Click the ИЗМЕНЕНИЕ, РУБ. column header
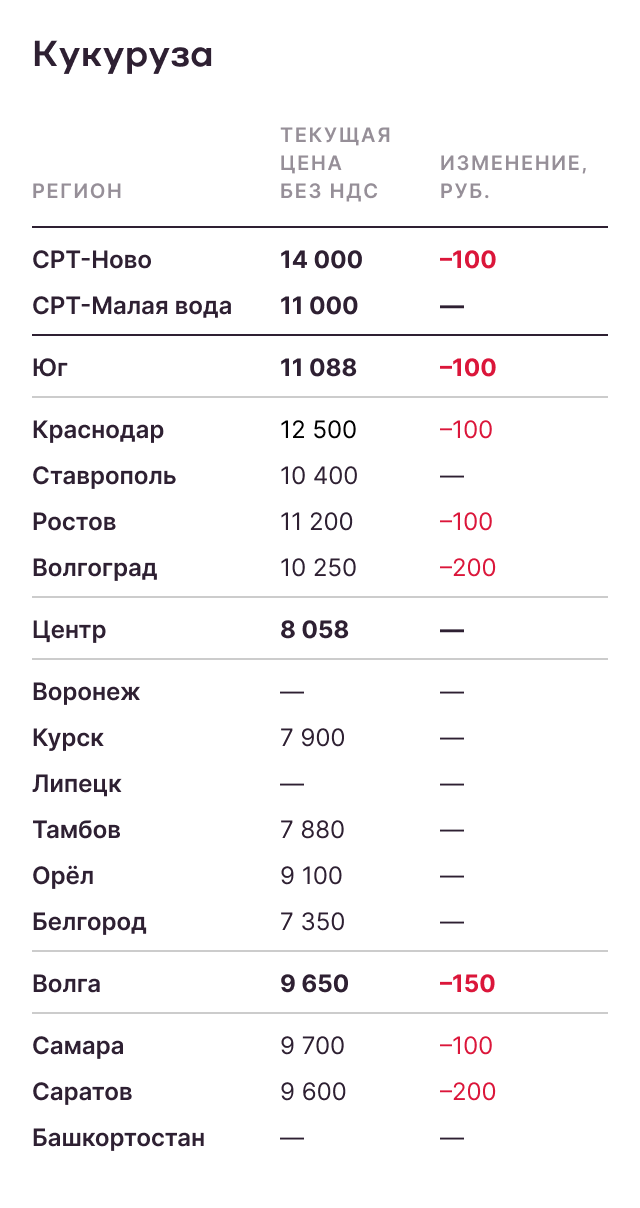The image size is (640, 1208). 513,177
